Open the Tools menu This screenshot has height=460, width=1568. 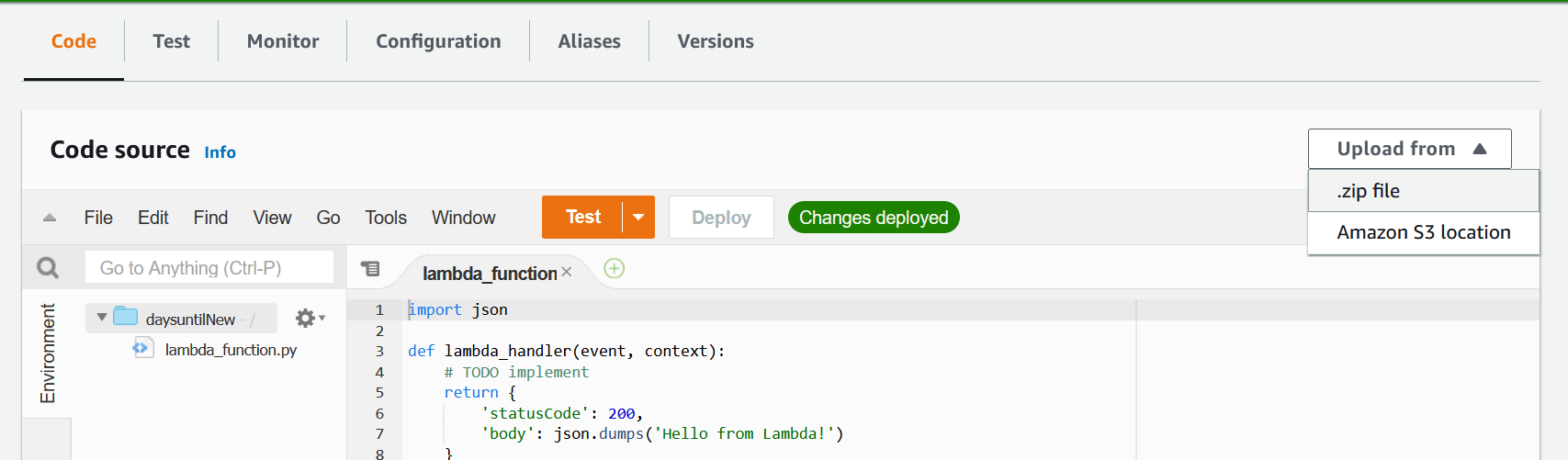click(386, 218)
